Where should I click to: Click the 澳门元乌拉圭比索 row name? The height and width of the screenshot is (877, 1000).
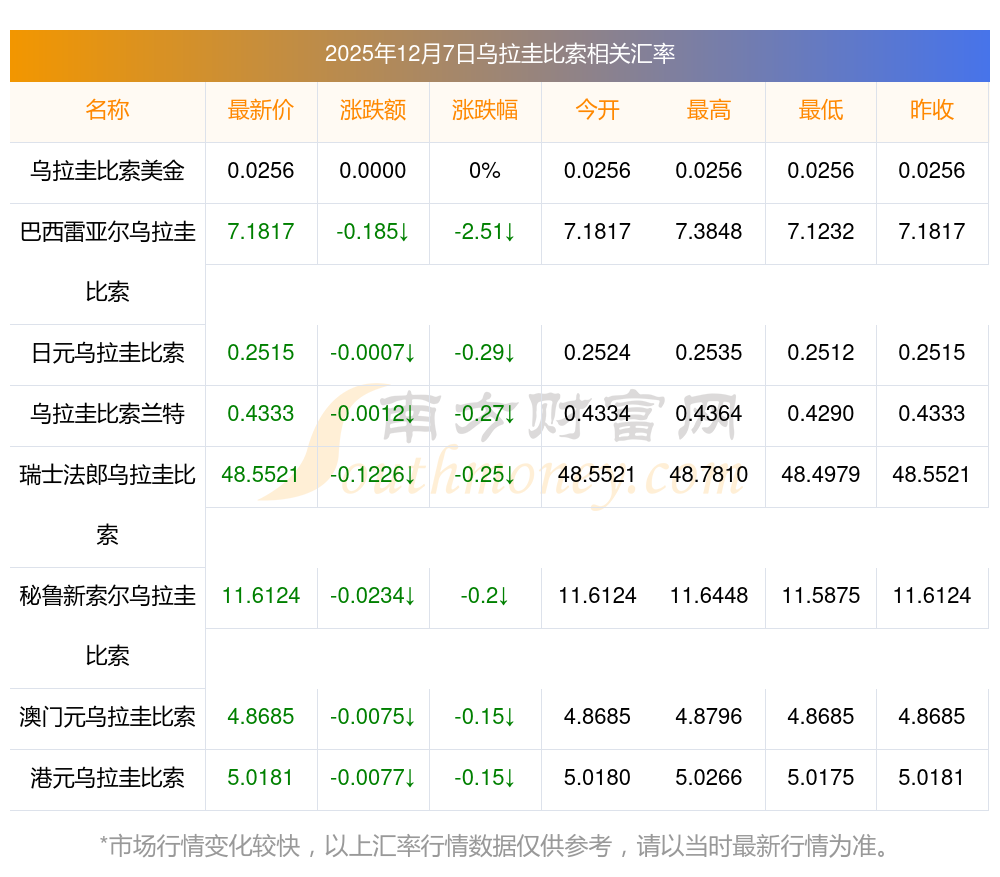[107, 717]
